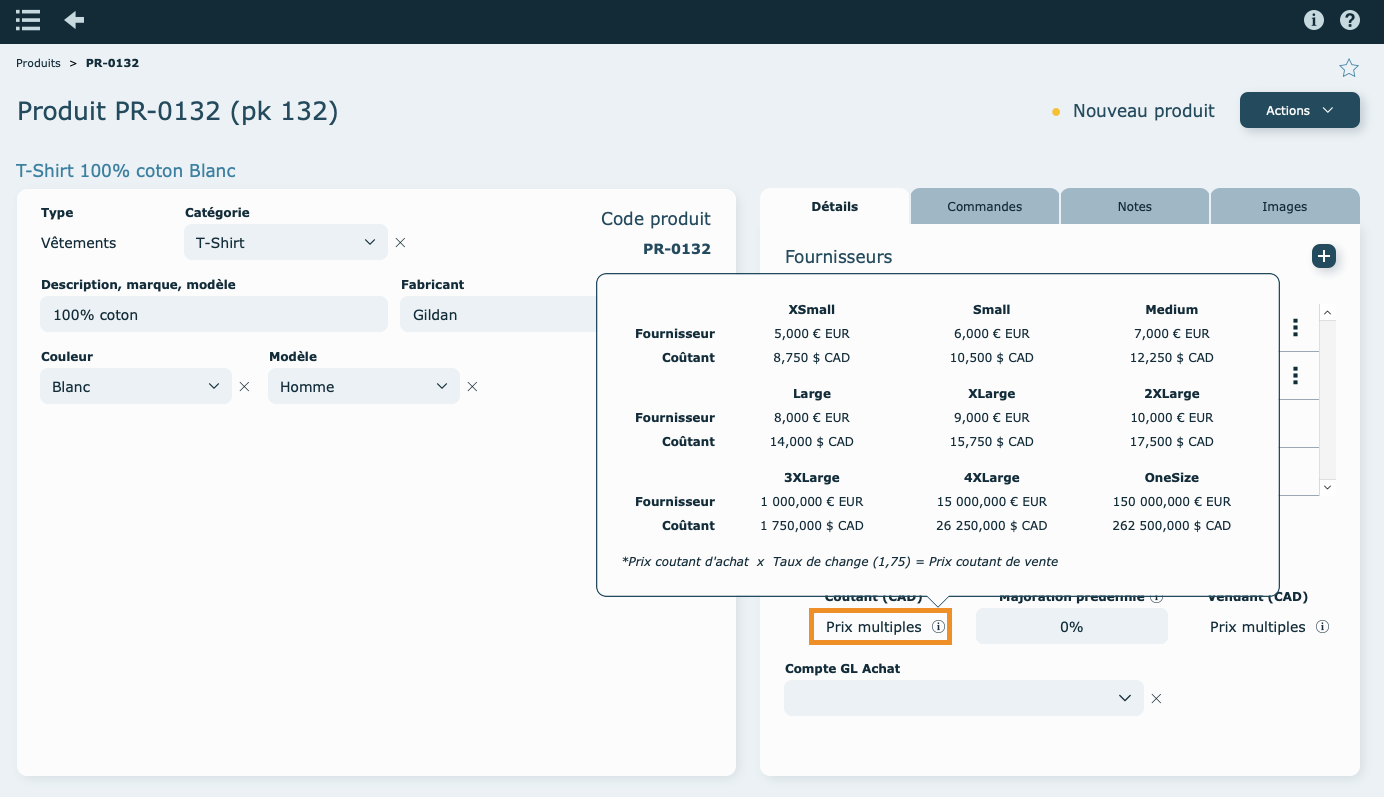Switch to the Images tab

[x=1284, y=207]
